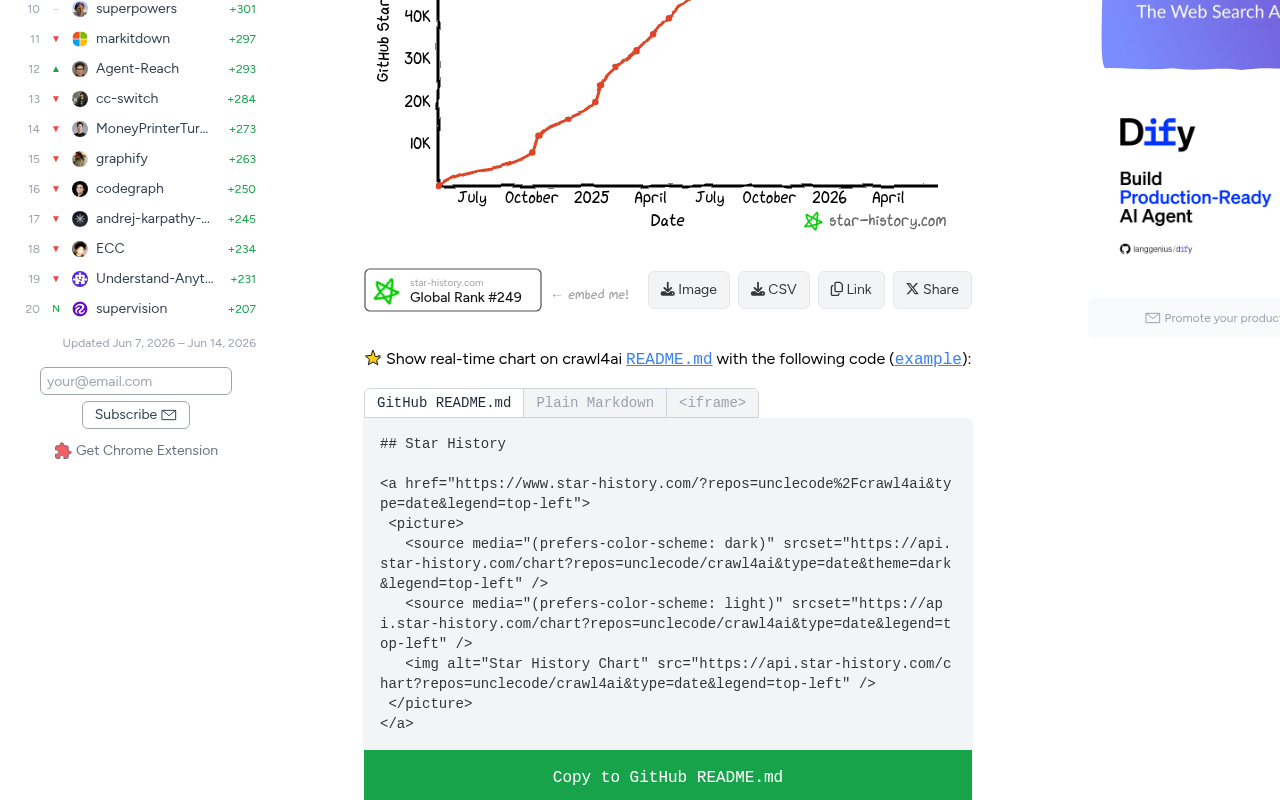Open the graphify repository name
This screenshot has width=1280, height=800.
point(122,159)
